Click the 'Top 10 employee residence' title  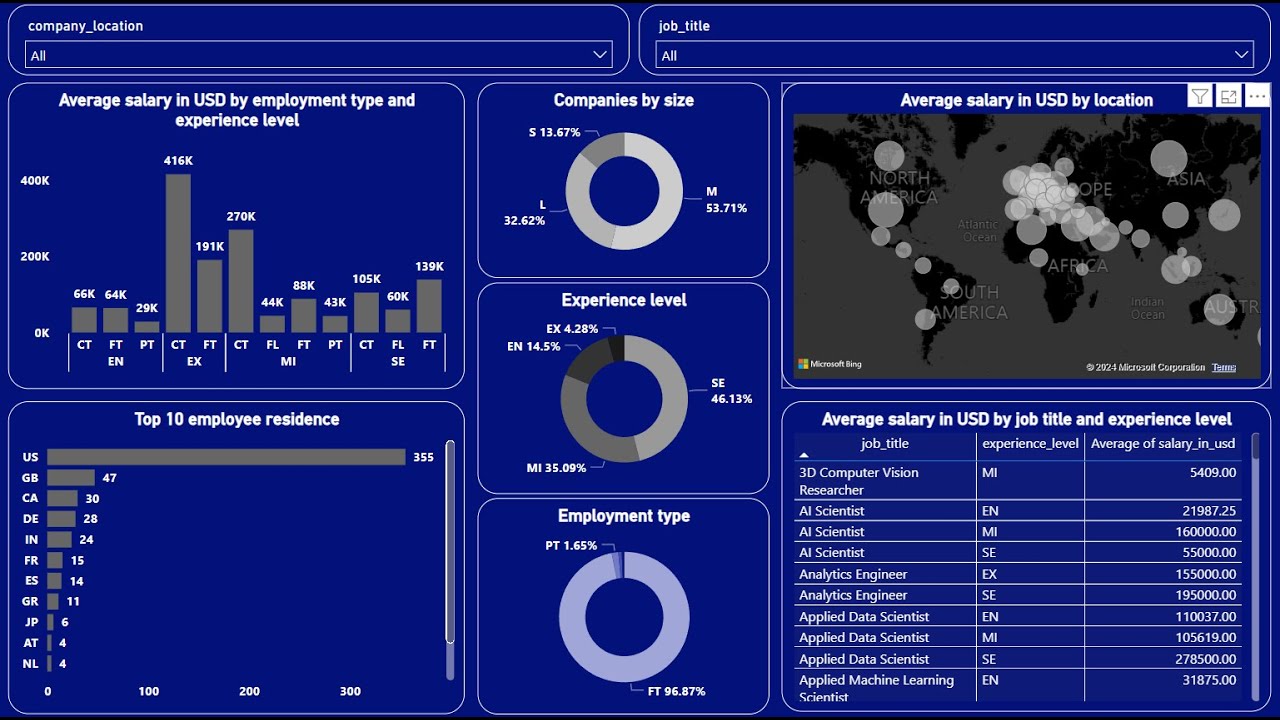(x=237, y=419)
